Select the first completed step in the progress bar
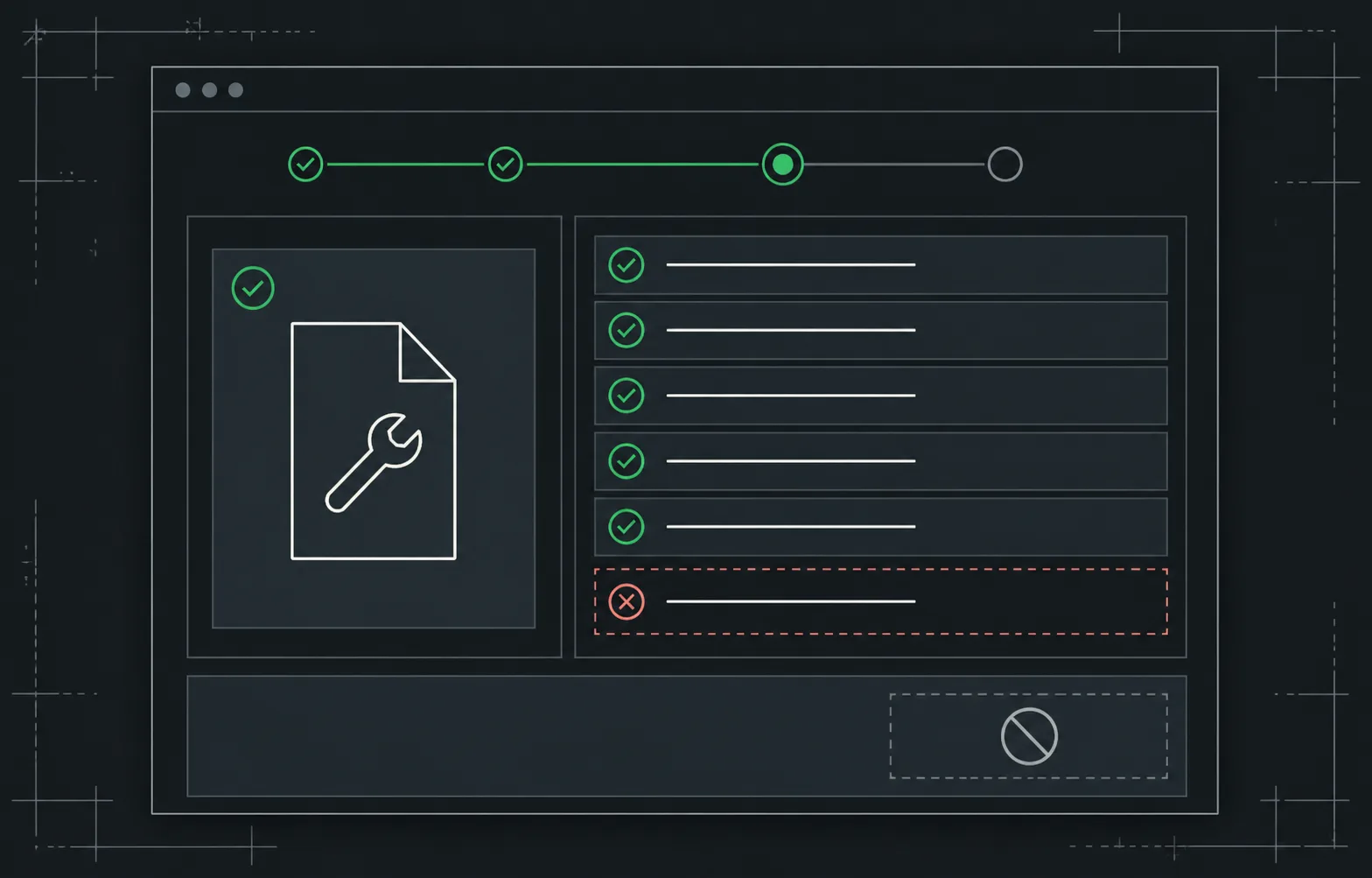Viewport: 1372px width, 878px height. [x=305, y=165]
